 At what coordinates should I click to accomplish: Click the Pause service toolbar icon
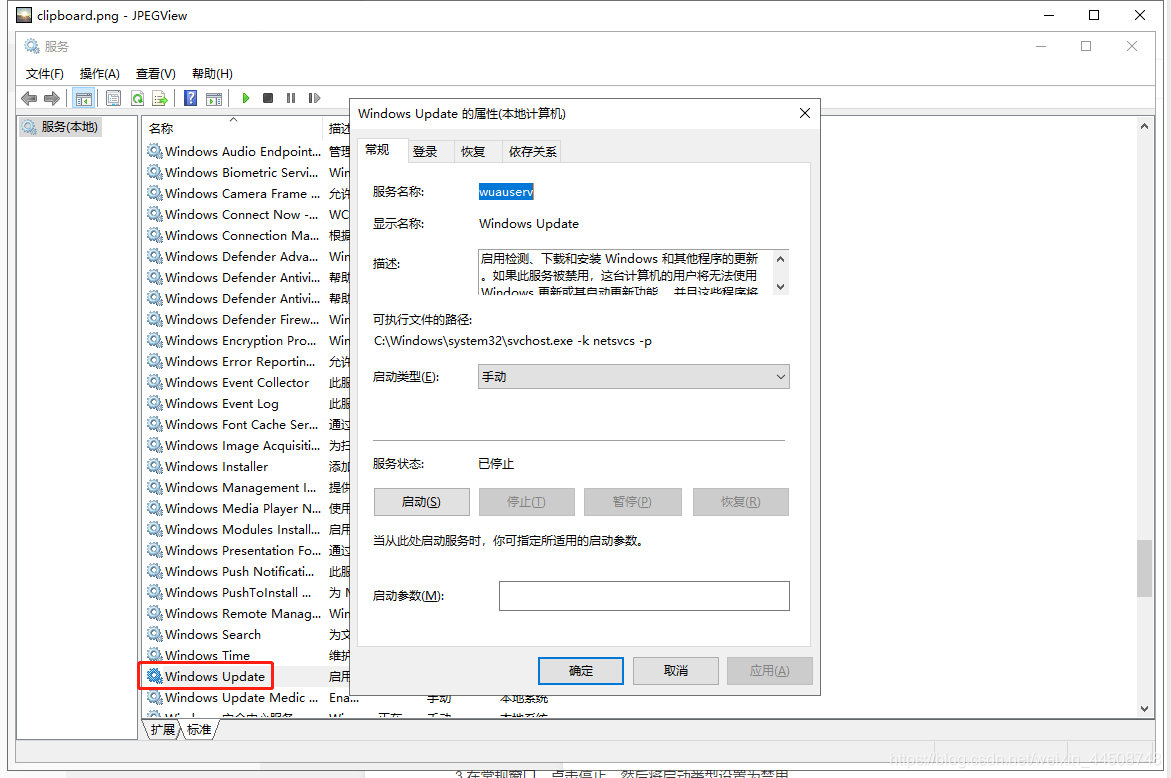point(291,98)
